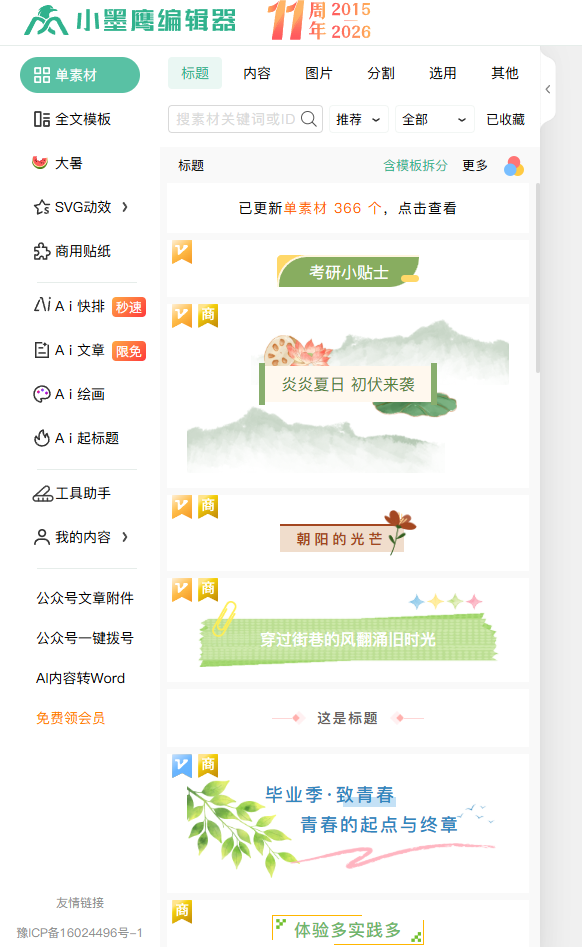Expand the SVG动效 submenu arrow
Screen dimensions: 582x947
click(125, 207)
